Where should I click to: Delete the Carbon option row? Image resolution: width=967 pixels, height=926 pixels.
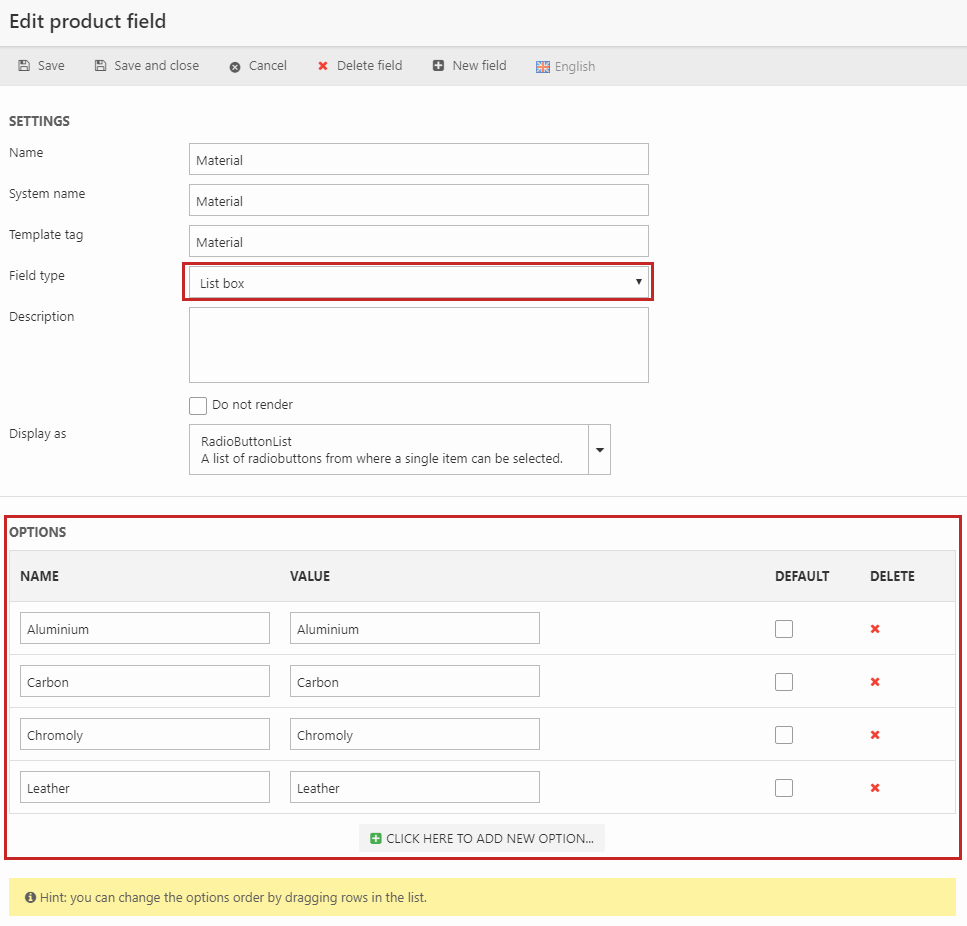point(874,682)
